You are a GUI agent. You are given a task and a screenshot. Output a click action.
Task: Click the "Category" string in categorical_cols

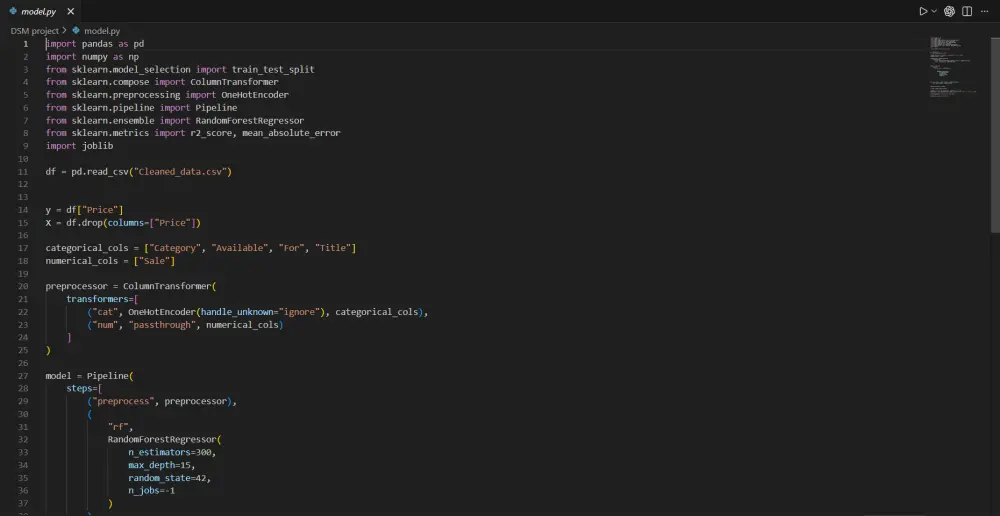coord(175,248)
